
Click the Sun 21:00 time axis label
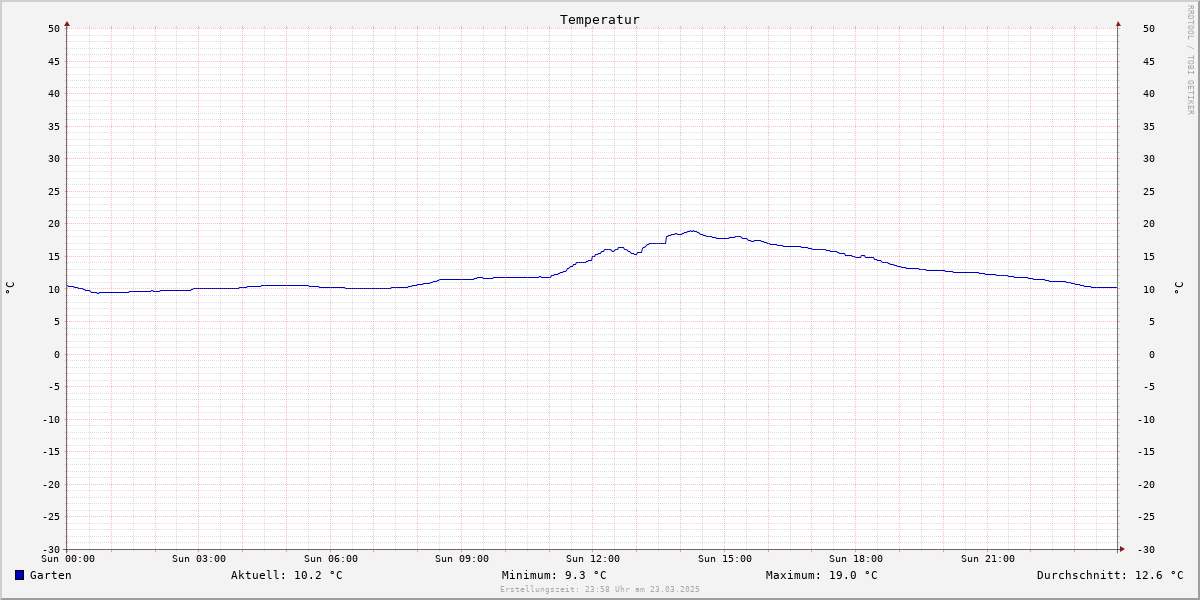tap(988, 559)
